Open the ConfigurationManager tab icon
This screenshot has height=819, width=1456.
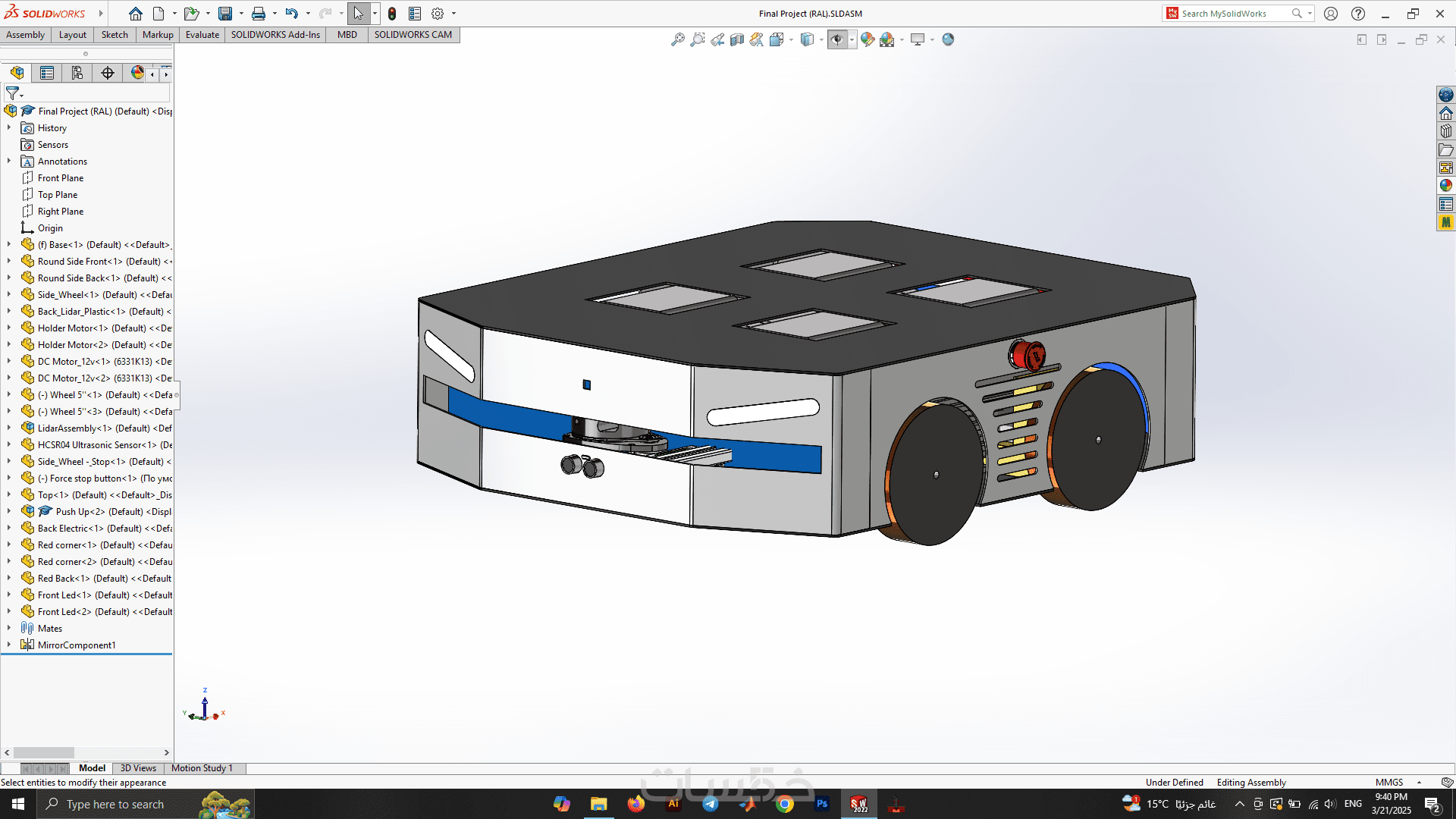pyautogui.click(x=77, y=73)
